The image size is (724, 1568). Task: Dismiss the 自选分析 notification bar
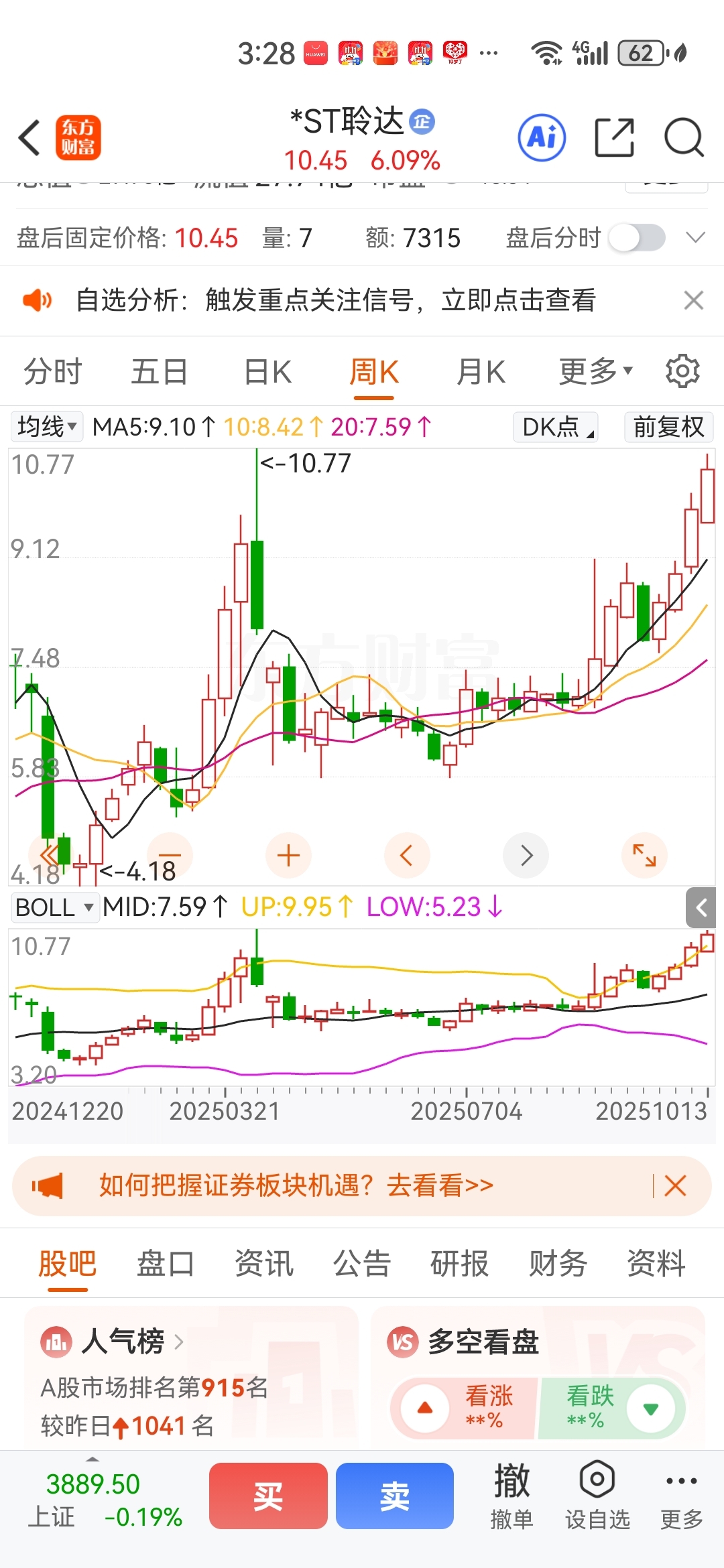694,300
